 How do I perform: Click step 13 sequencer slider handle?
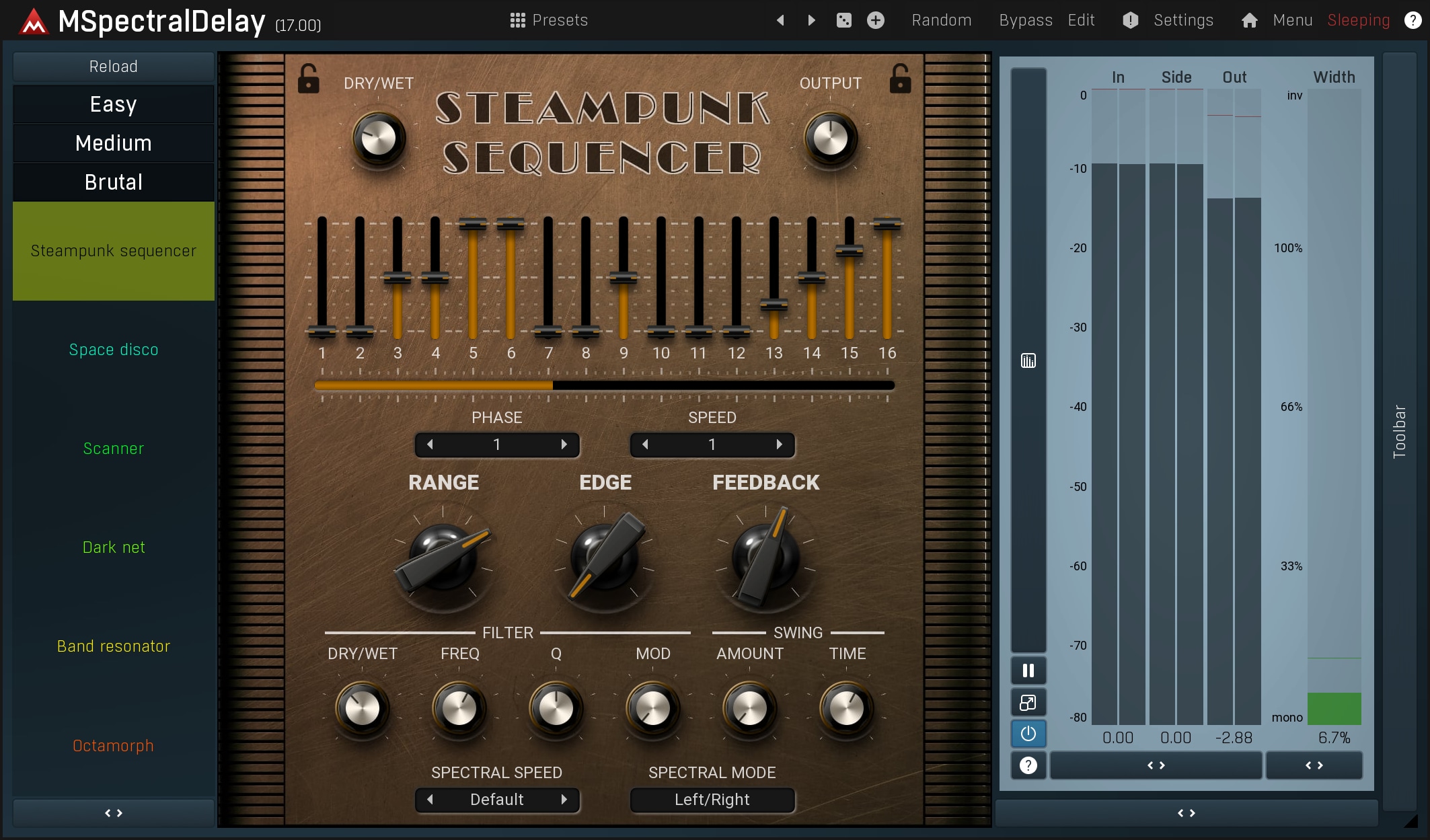(774, 305)
